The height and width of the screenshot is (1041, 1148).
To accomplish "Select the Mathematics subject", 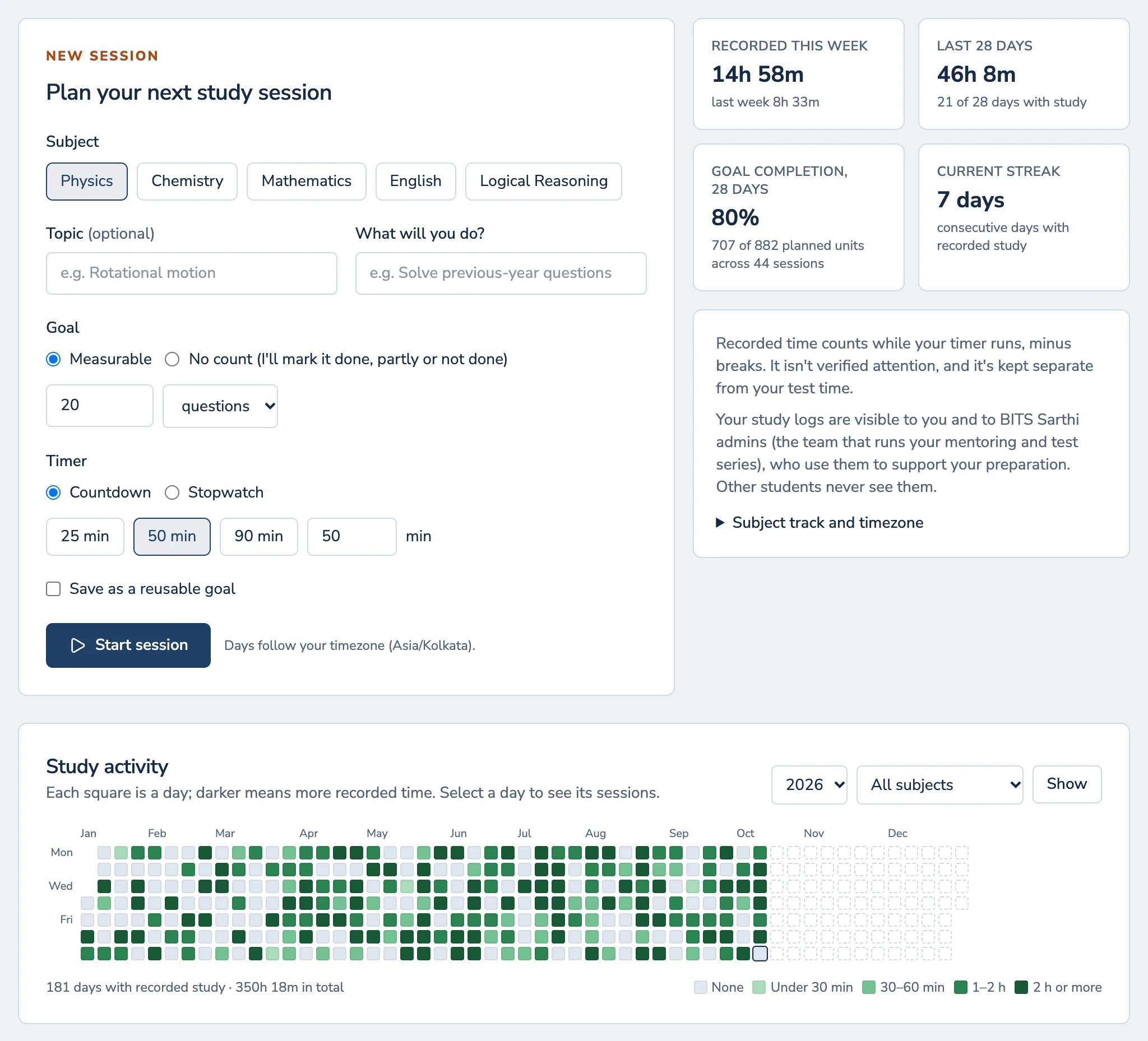I will 307,181.
